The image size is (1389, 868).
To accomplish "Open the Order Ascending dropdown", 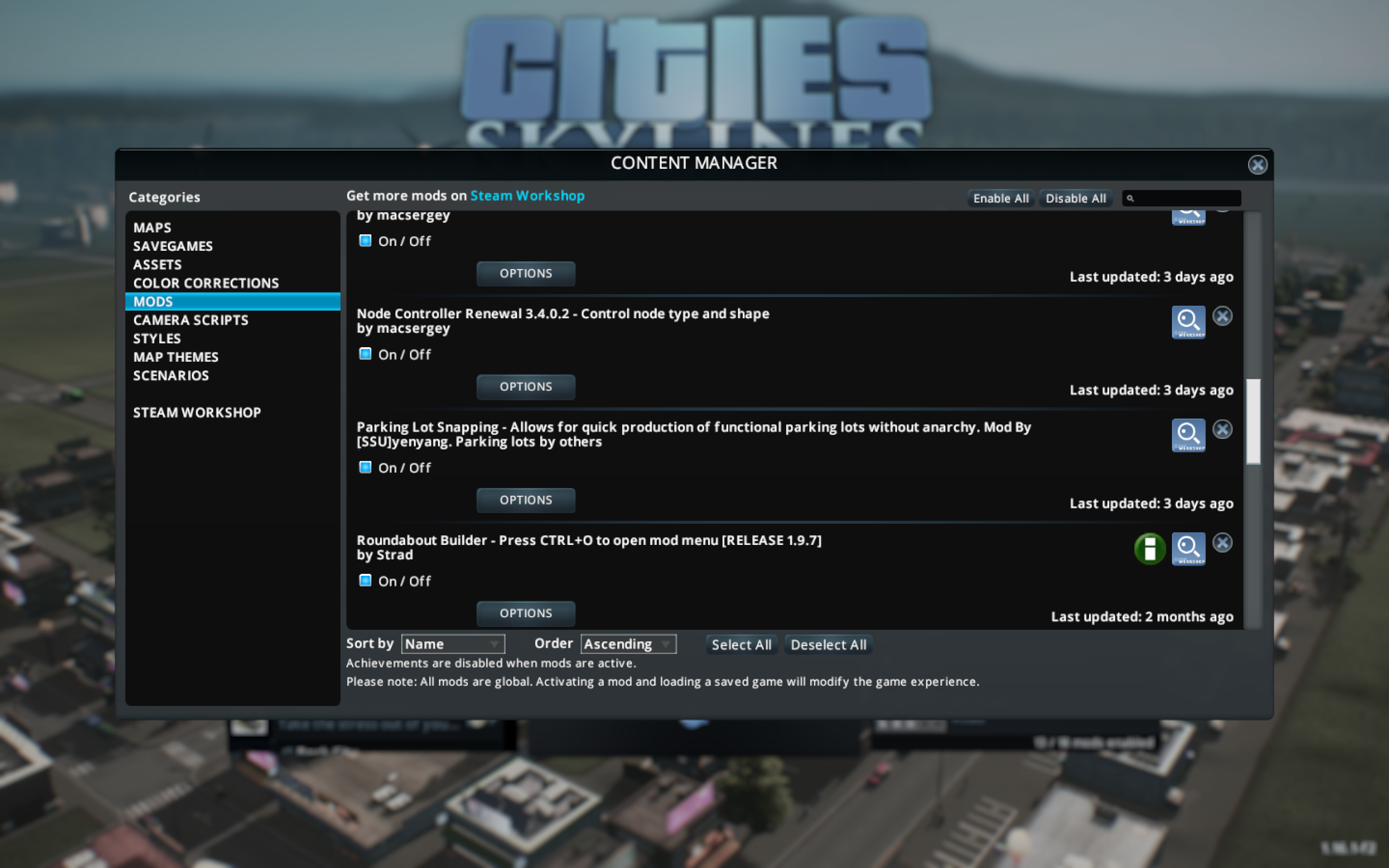I will [x=628, y=644].
